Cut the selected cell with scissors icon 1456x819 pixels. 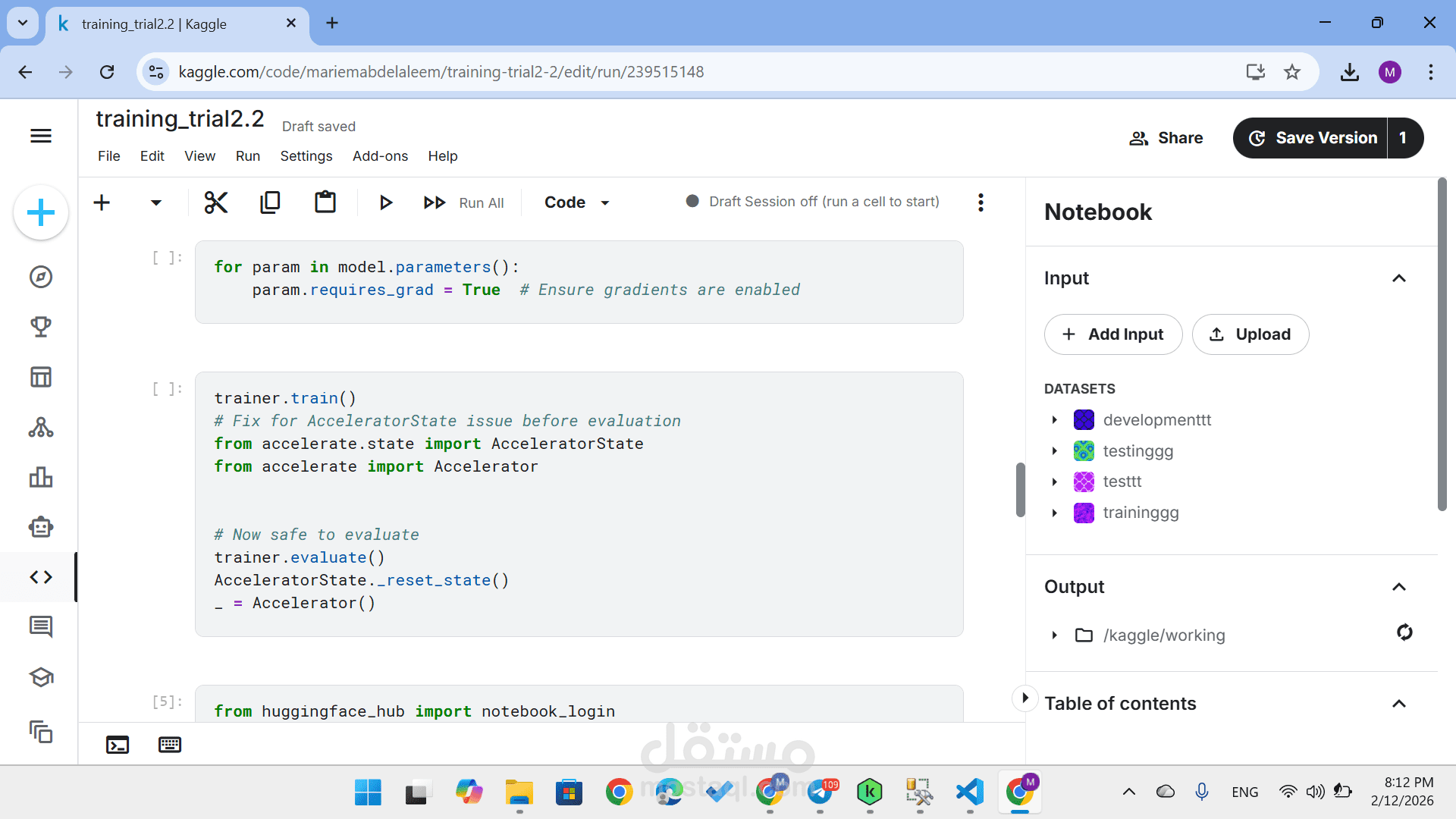[x=216, y=202]
